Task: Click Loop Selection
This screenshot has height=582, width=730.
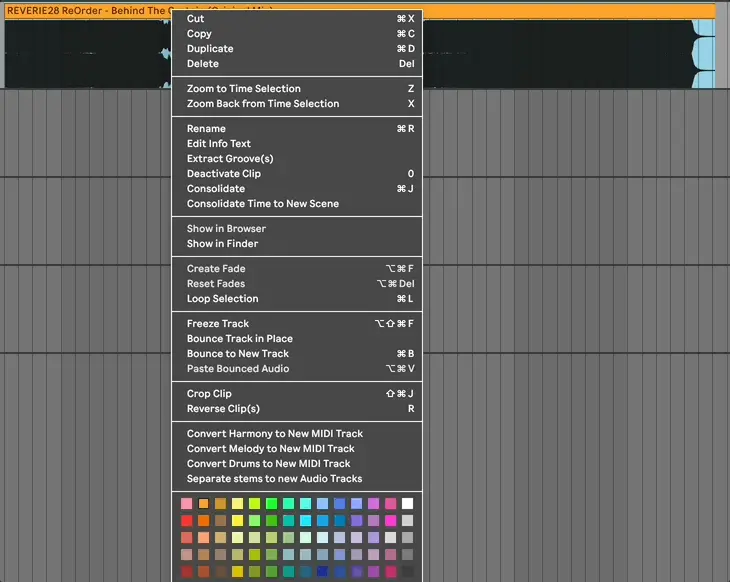Action: pos(297,298)
